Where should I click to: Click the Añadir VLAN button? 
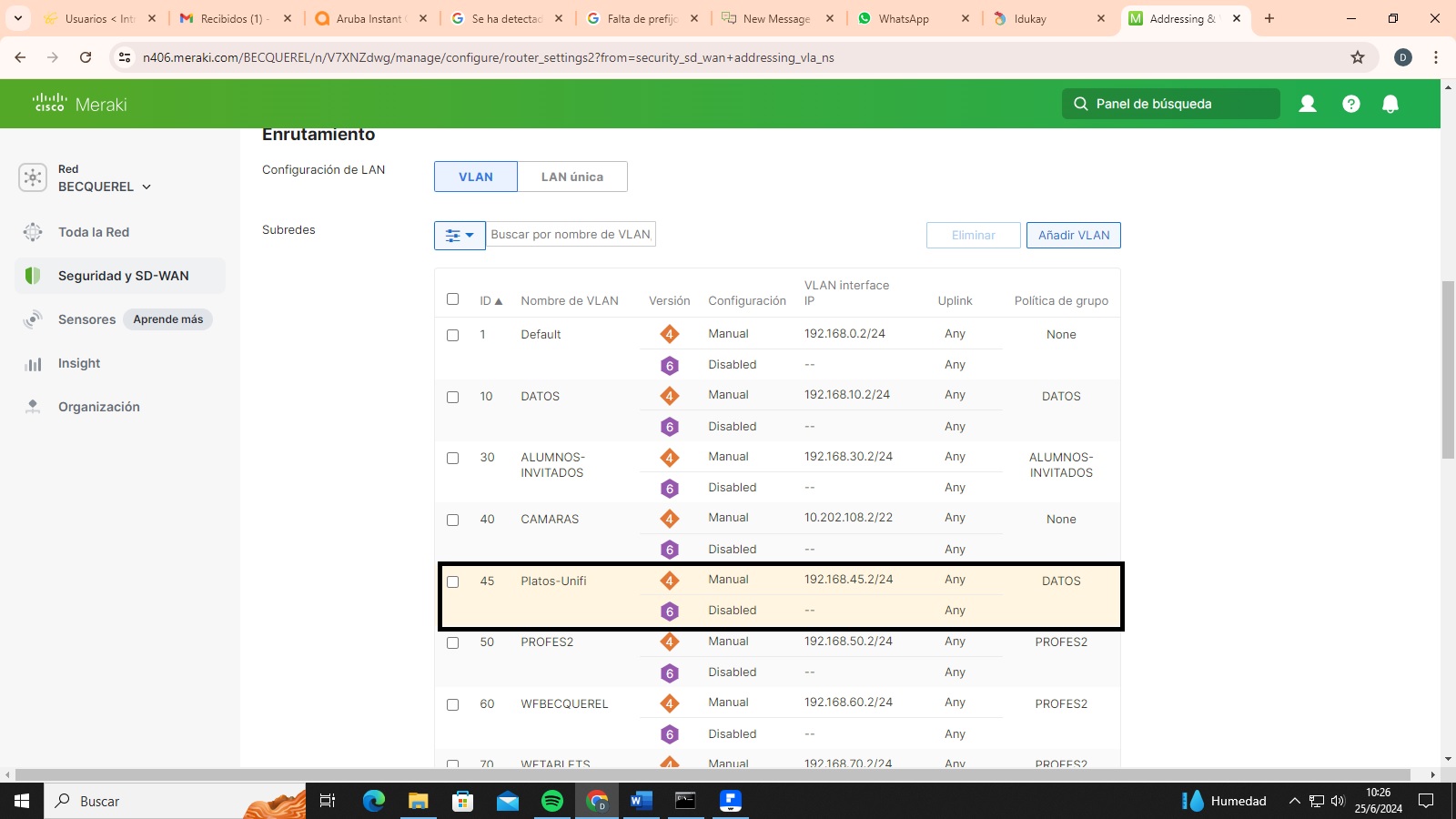[1073, 235]
